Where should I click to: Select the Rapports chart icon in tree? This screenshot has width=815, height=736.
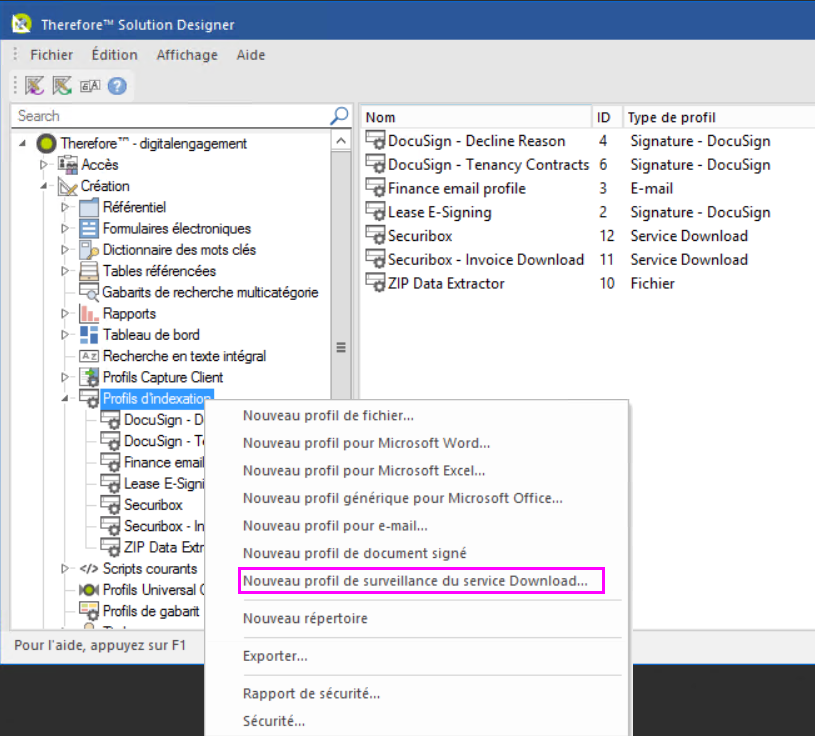89,313
